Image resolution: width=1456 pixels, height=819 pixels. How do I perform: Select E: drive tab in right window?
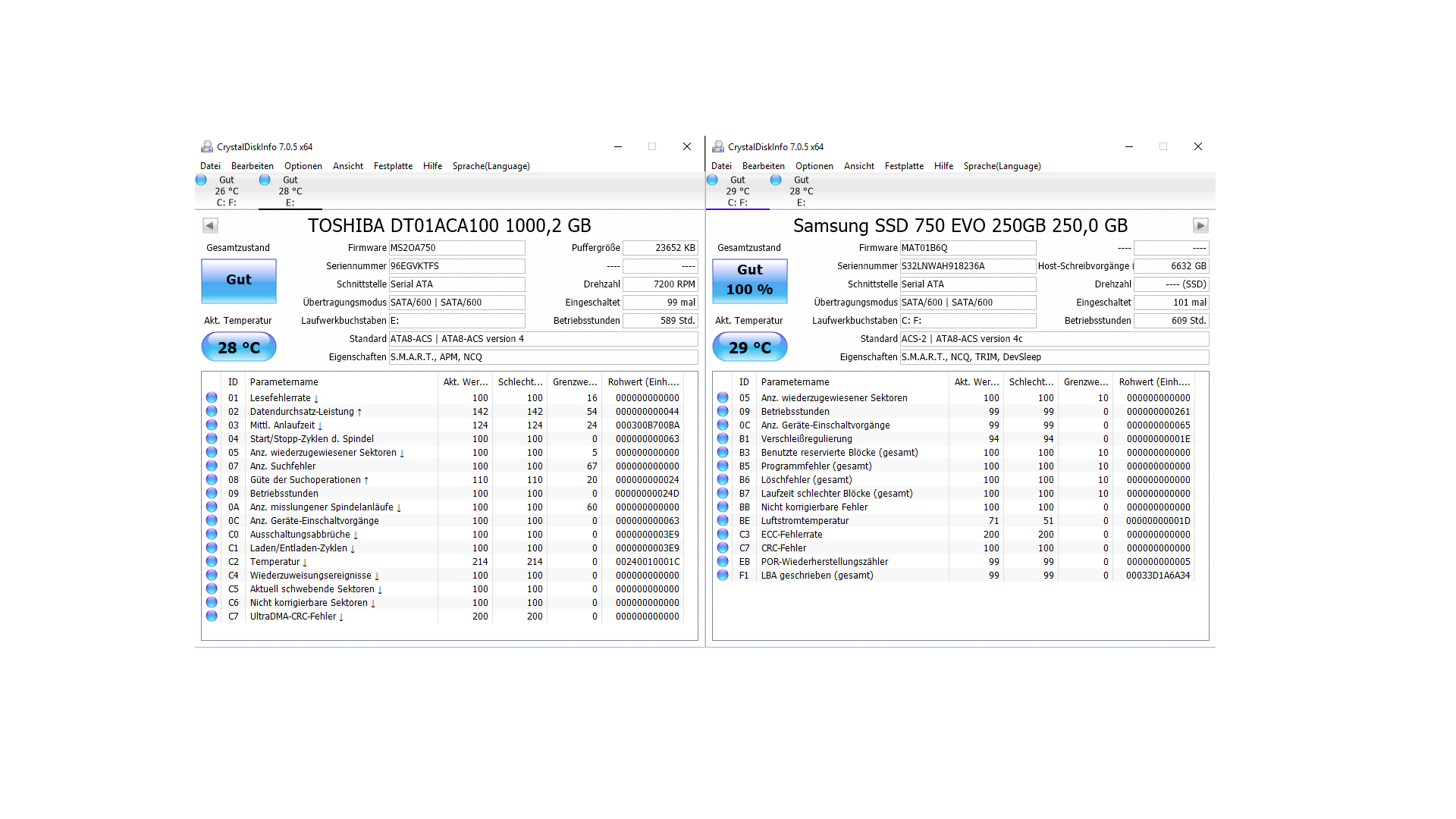click(x=801, y=191)
